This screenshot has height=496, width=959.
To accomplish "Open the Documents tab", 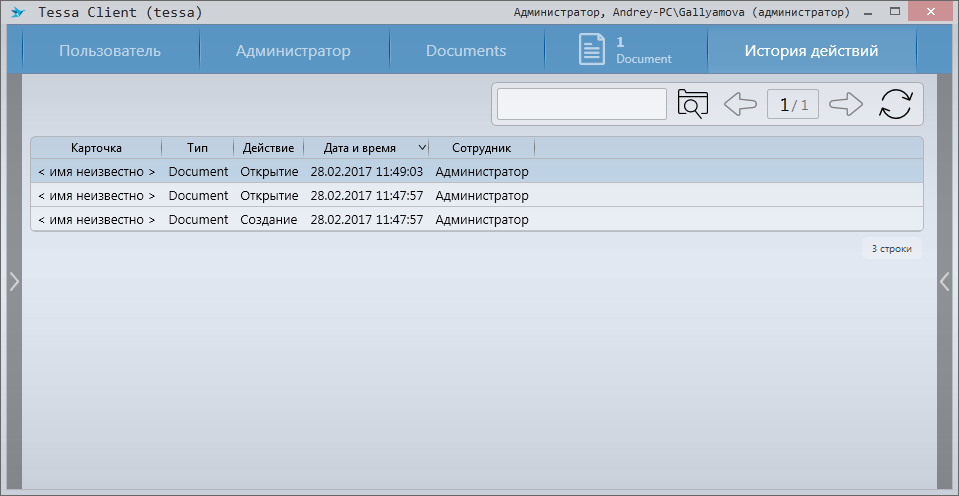I will coord(466,51).
